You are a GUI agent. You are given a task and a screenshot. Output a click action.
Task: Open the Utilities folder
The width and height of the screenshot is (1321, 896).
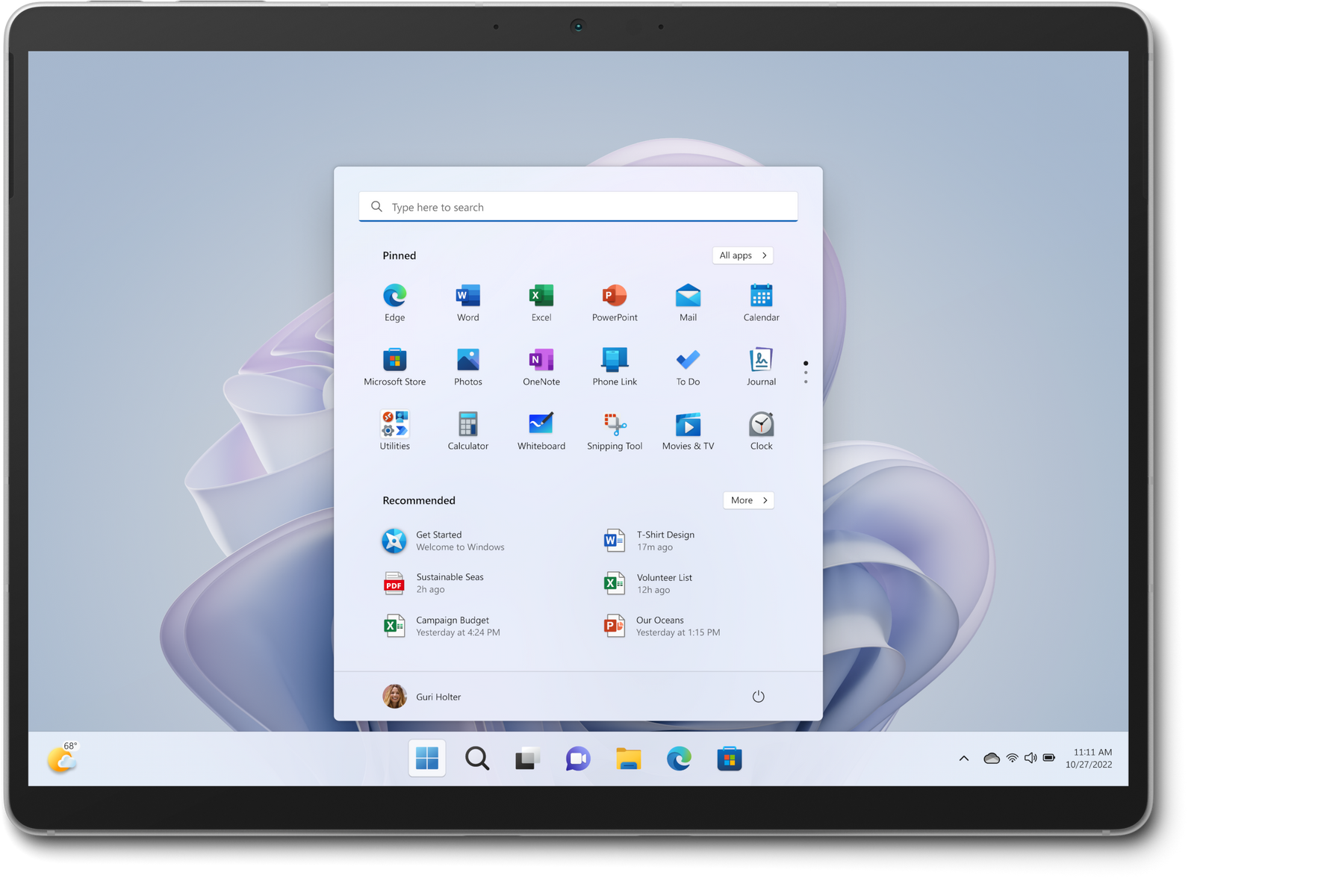[394, 431]
